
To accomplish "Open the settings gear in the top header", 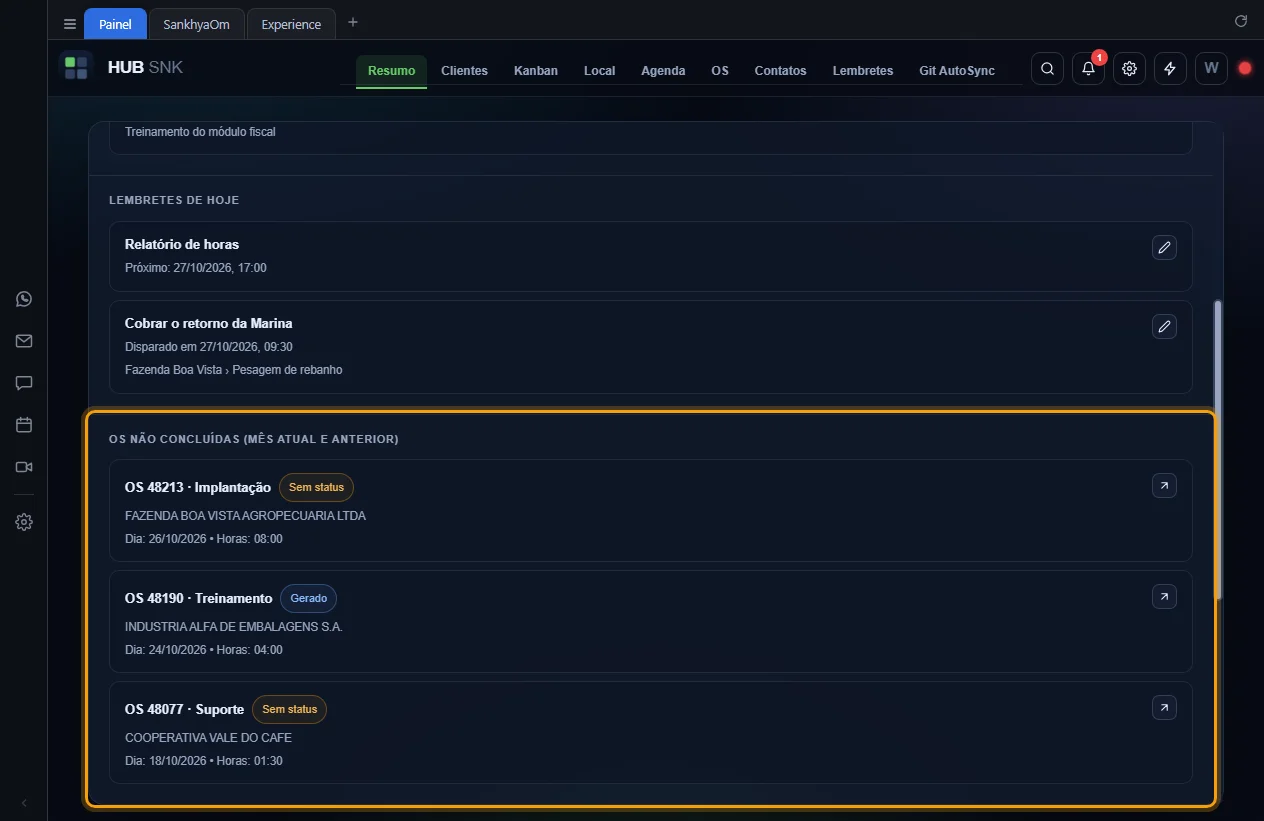I will pyautogui.click(x=1129, y=69).
